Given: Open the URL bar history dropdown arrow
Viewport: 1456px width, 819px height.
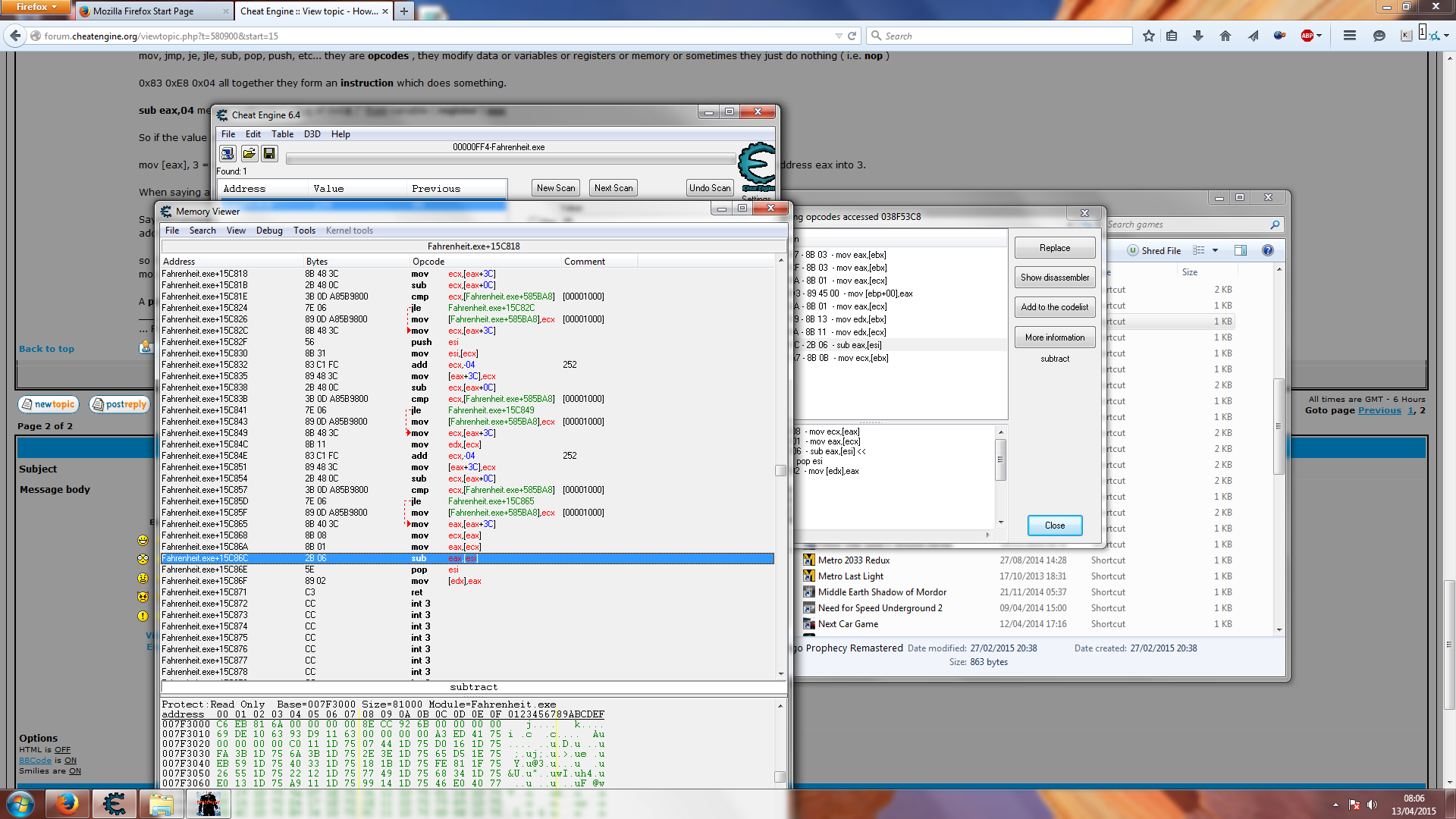Looking at the screenshot, I should coord(839,36).
